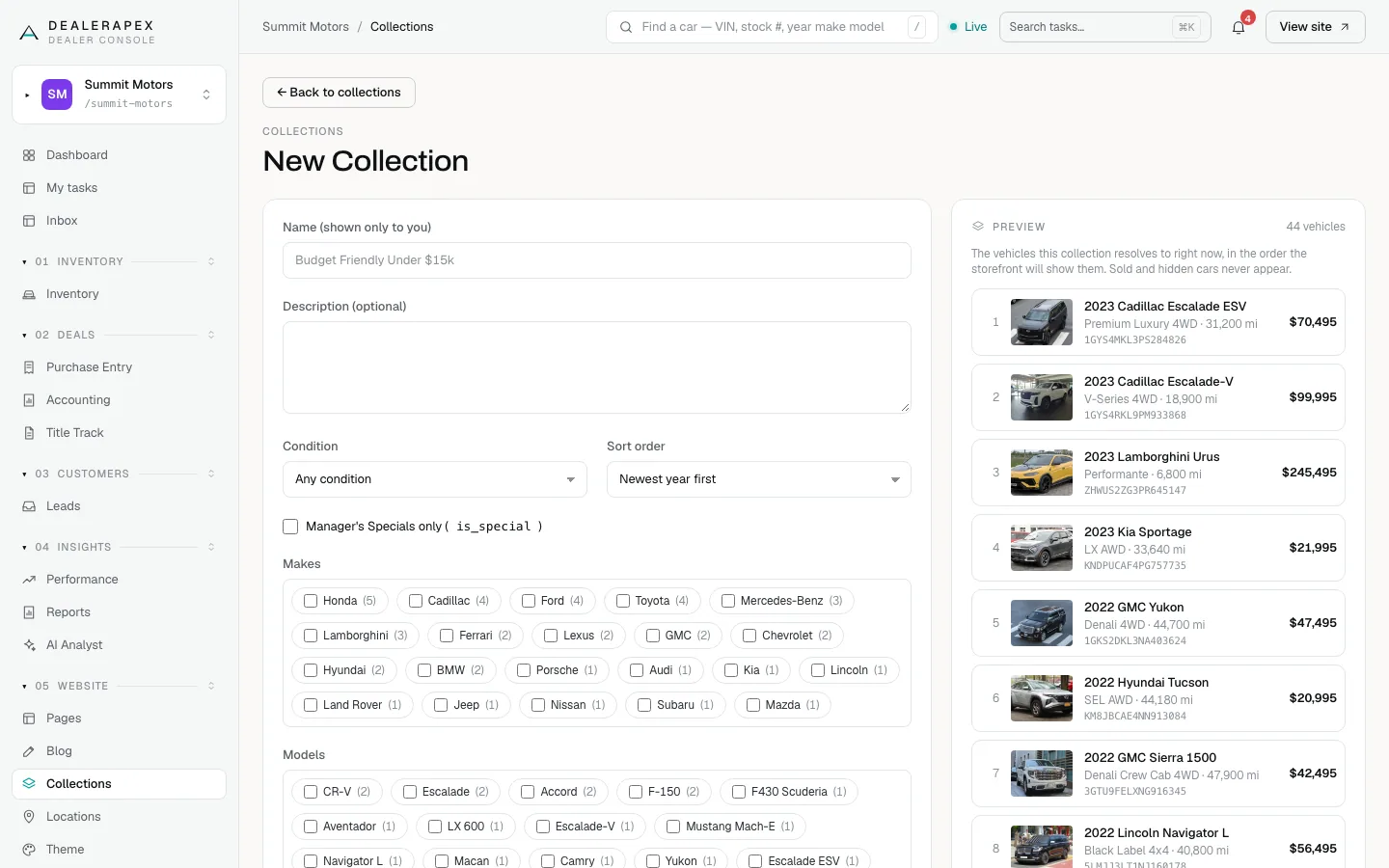This screenshot has width=1389, height=868.
Task: Click the Performance trend icon
Action: pos(29,580)
